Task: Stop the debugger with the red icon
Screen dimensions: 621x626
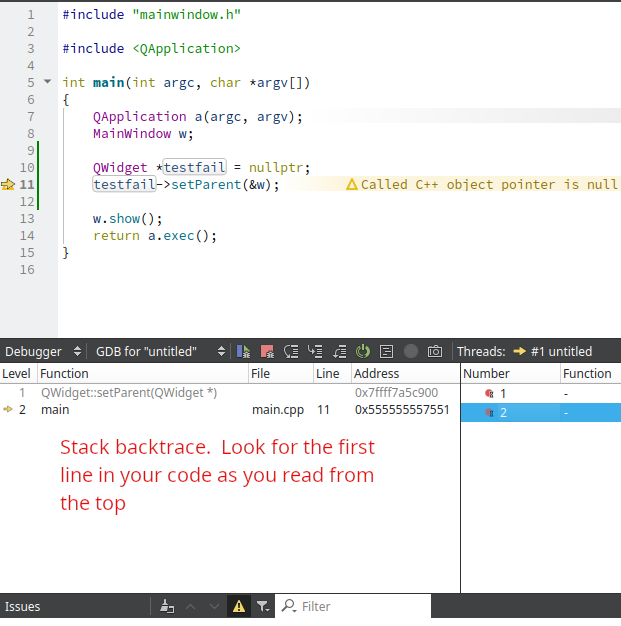Action: coord(267,352)
